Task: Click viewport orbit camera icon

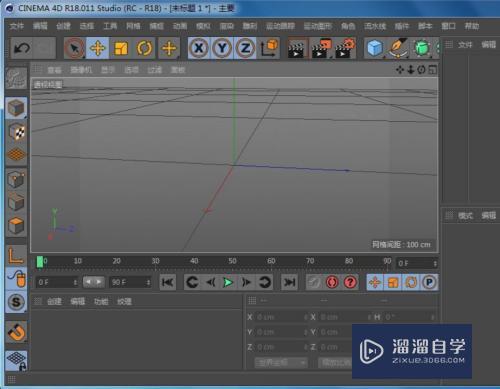Action: tap(421, 70)
